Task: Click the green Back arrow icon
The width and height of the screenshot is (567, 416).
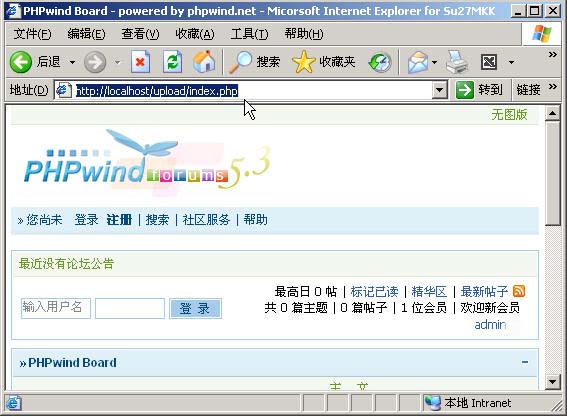Action: click(21, 62)
